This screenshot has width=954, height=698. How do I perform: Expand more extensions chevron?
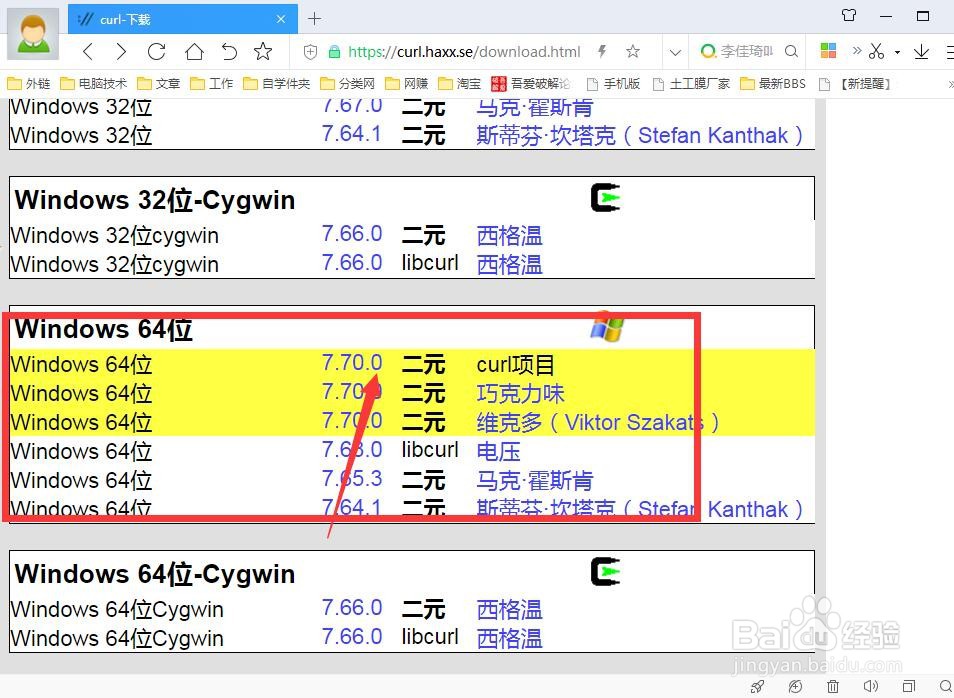click(857, 51)
